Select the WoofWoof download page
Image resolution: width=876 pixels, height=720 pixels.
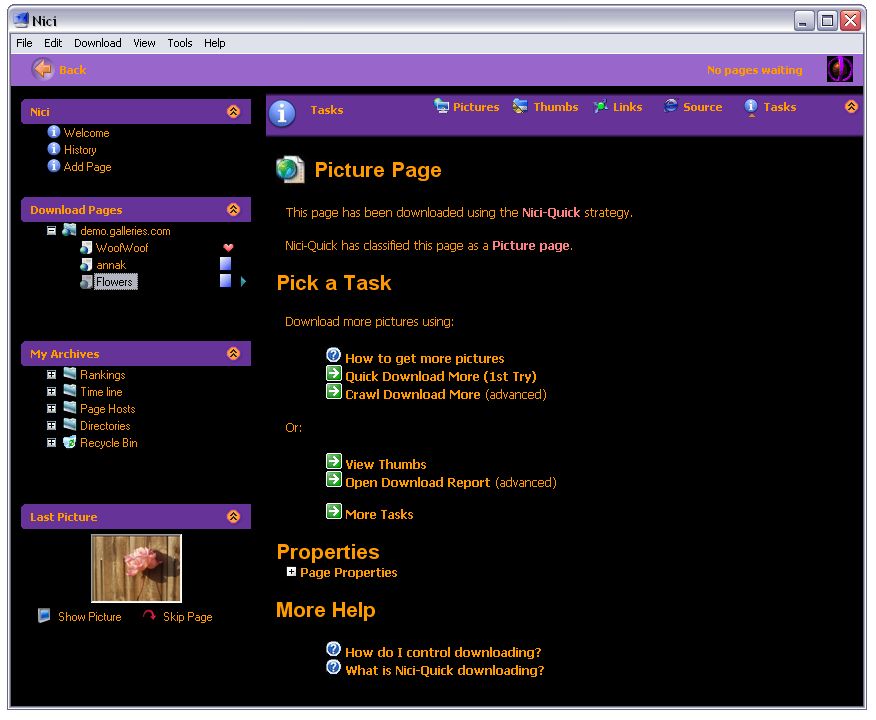[122, 247]
